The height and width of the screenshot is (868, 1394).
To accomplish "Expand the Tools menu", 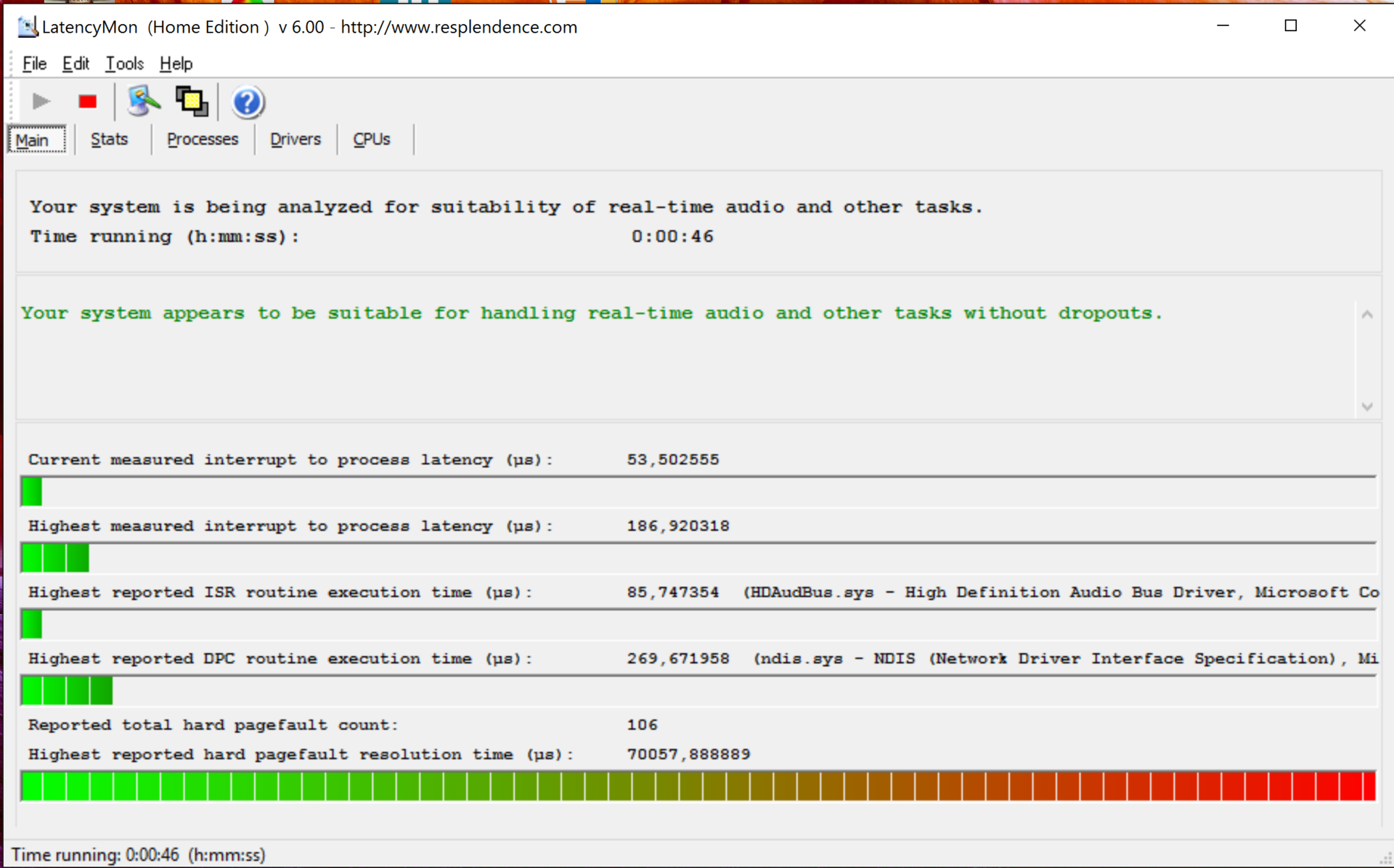I will click(x=124, y=64).
